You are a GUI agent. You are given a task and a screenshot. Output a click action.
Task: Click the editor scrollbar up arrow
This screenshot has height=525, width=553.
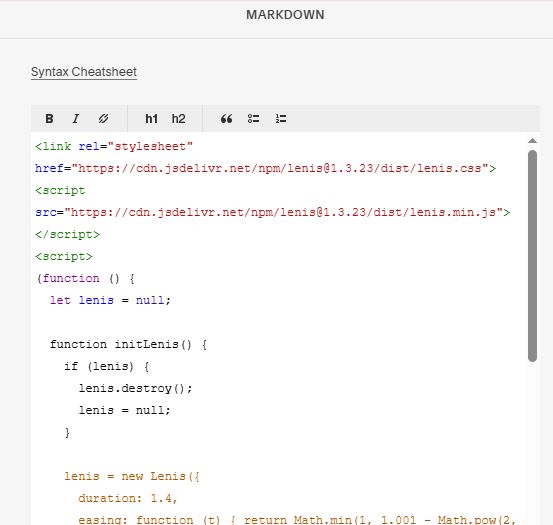532,141
